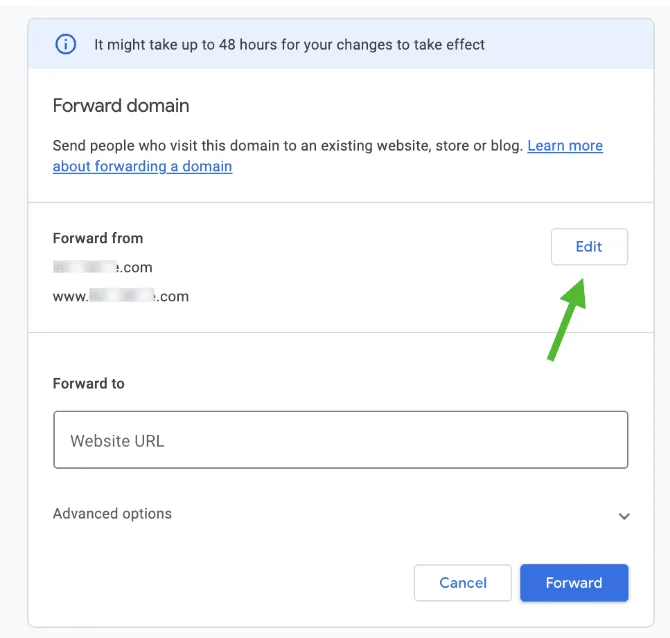Open the Edit button for Forward from
The width and height of the screenshot is (670, 638).
[589, 247]
